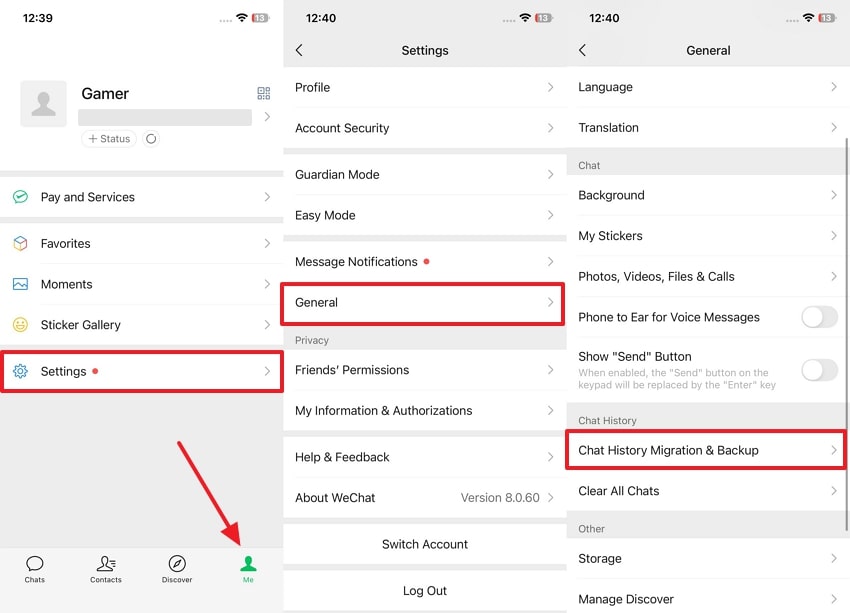Open the Language options chevron

tap(835, 87)
